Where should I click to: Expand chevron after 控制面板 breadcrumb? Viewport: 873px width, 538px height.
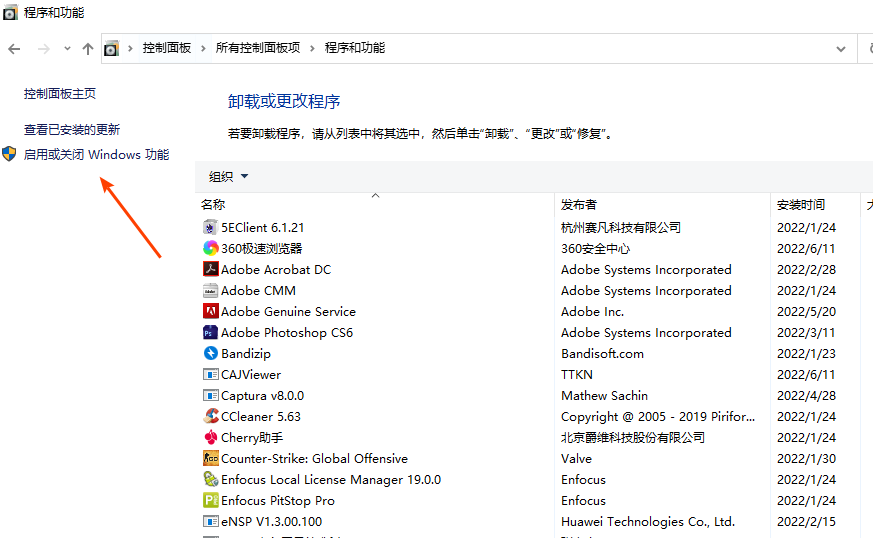pos(203,48)
